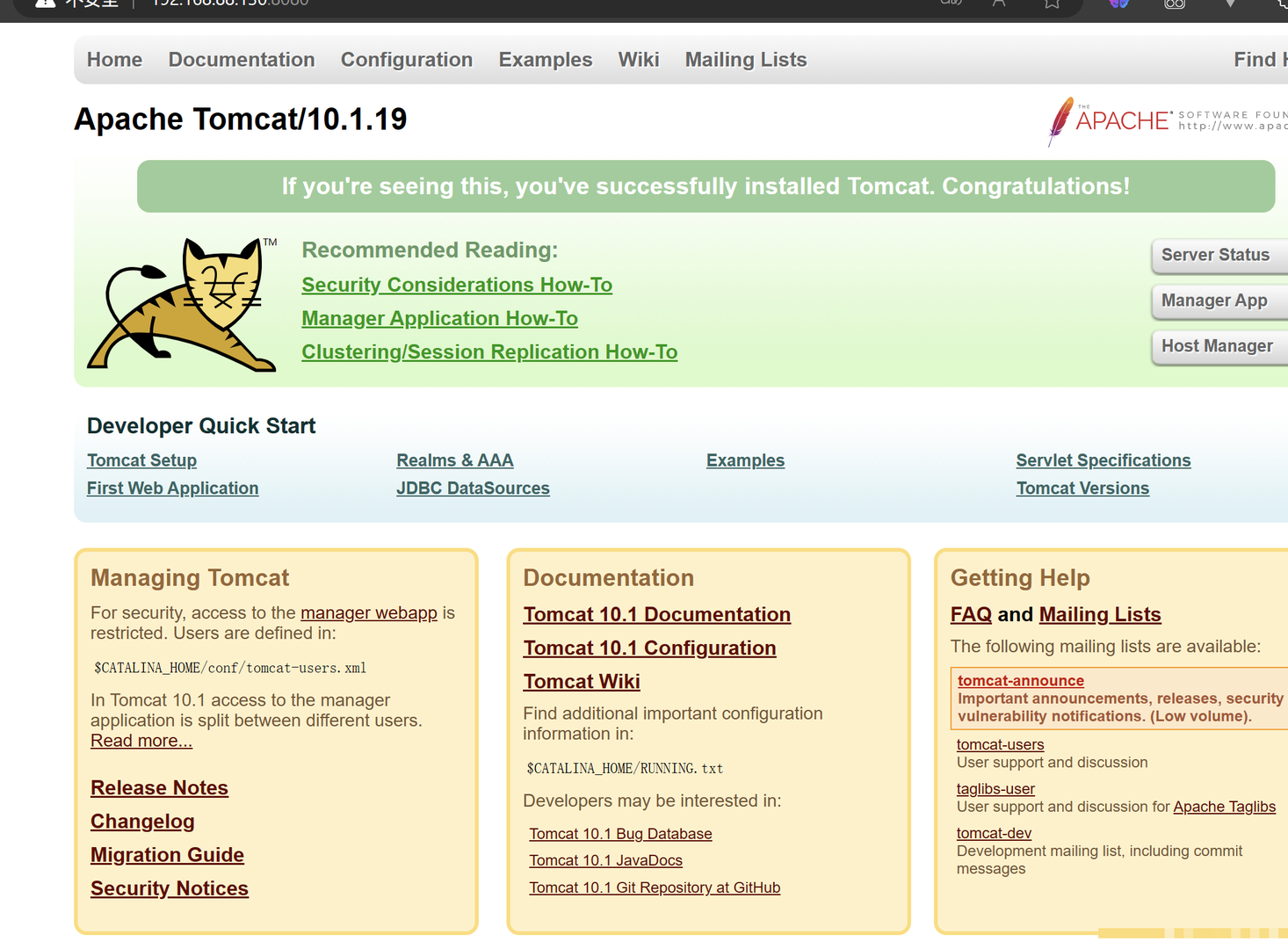Visit the Realms & AAA link
The width and height of the screenshot is (1288, 949).
point(455,460)
